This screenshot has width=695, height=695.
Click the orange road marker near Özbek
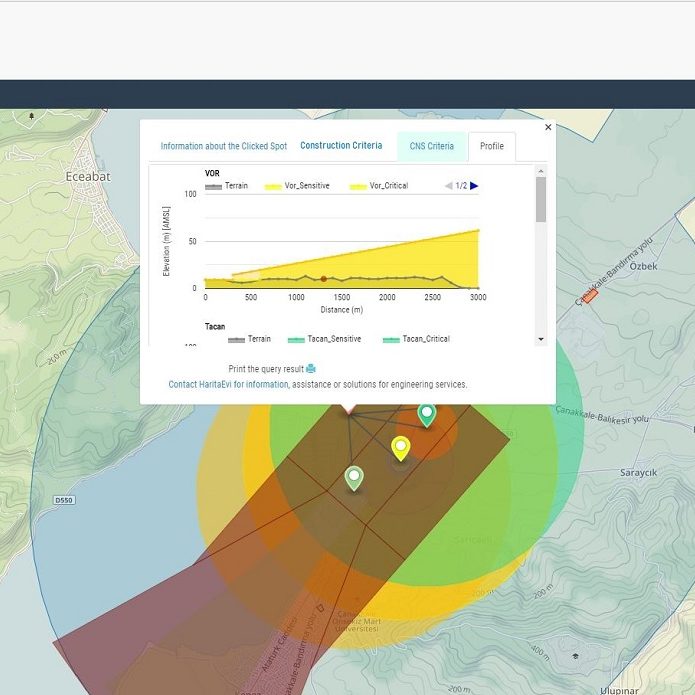coord(590,296)
